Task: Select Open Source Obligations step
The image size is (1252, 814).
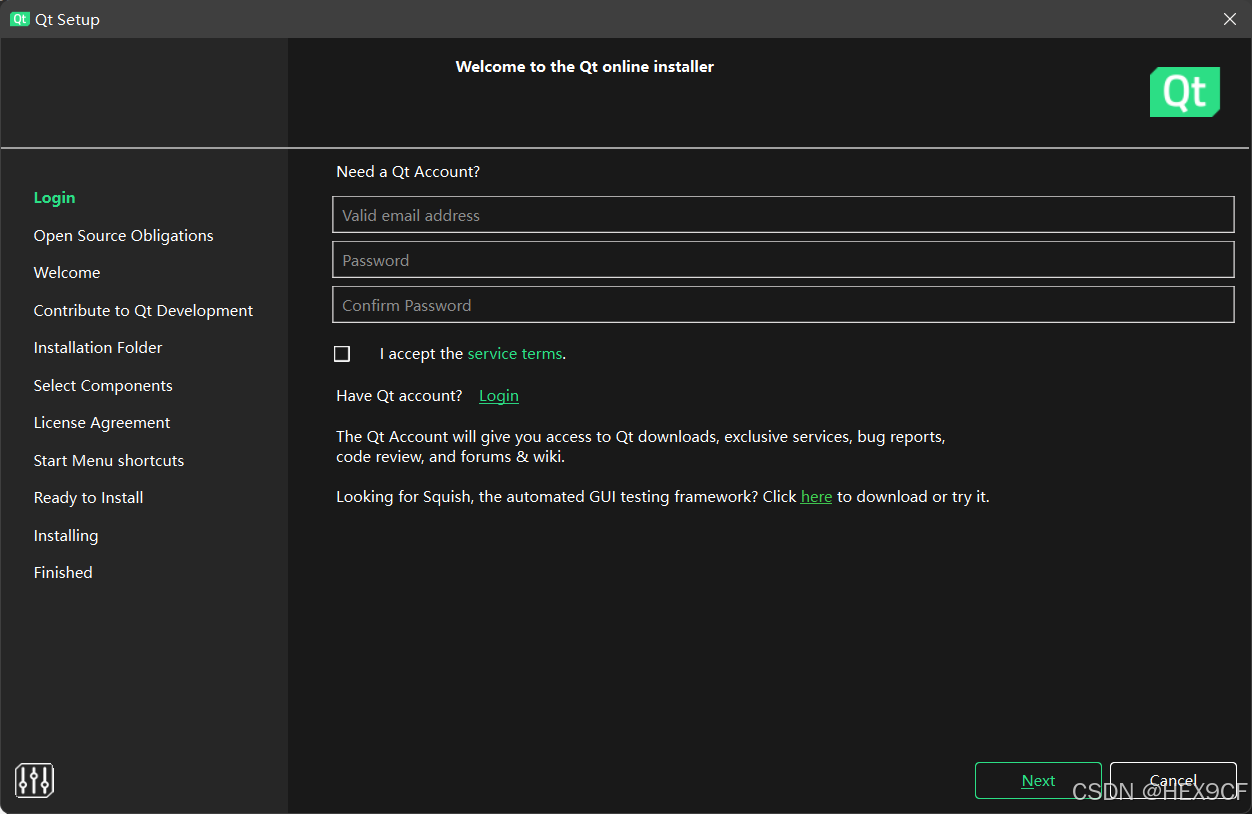Action: tap(124, 236)
